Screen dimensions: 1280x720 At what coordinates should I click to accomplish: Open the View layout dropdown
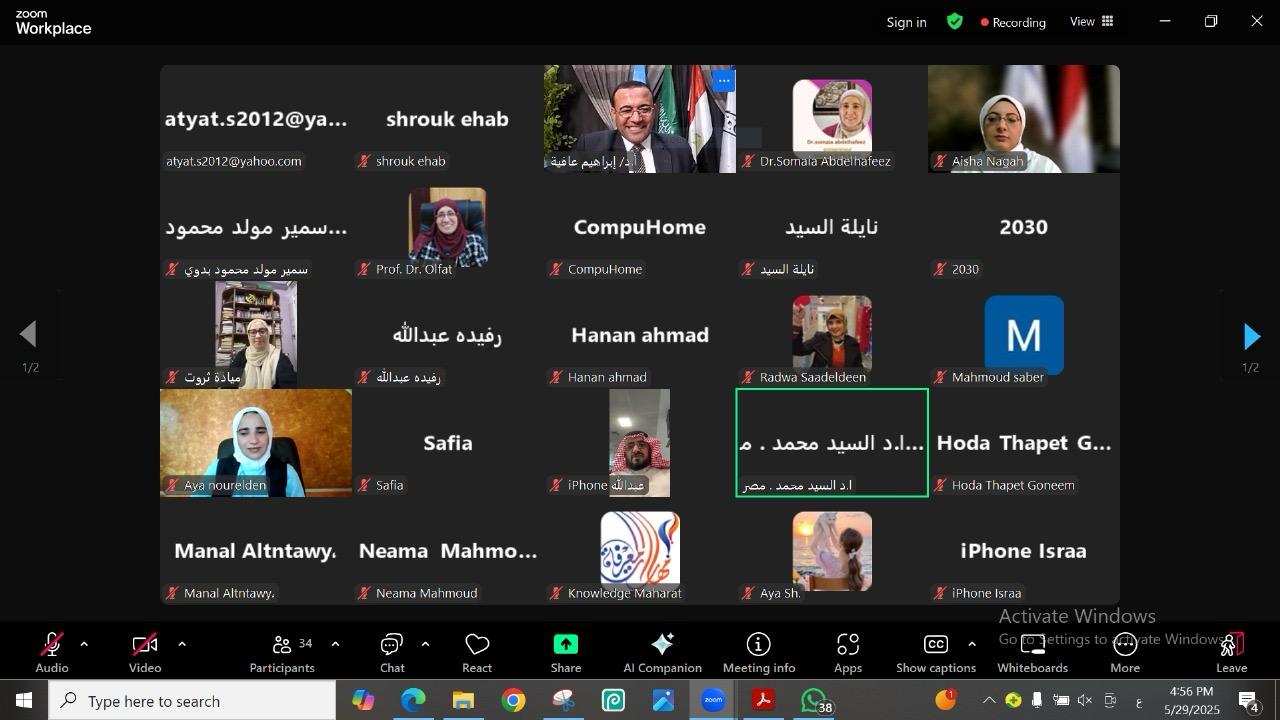point(1092,21)
